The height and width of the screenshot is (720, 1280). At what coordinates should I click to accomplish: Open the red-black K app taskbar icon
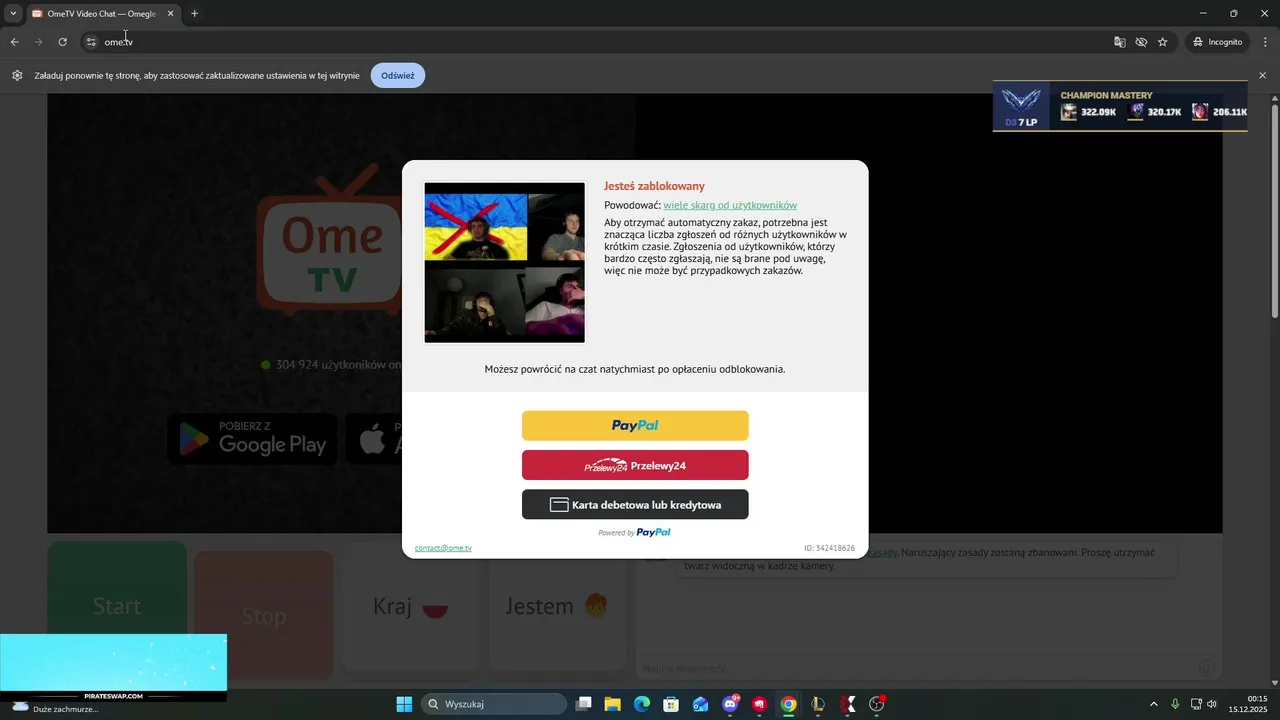848,704
